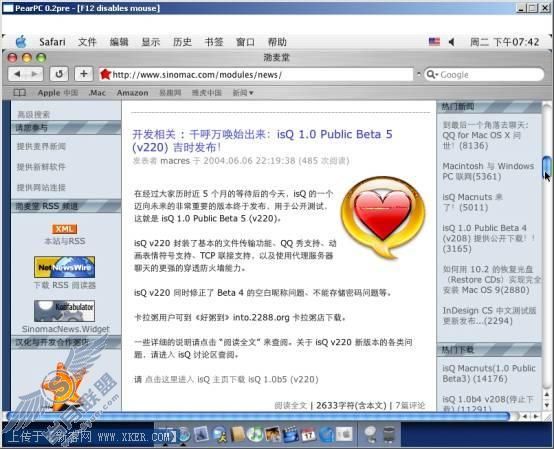Open the 帮助 menu

coord(277,42)
